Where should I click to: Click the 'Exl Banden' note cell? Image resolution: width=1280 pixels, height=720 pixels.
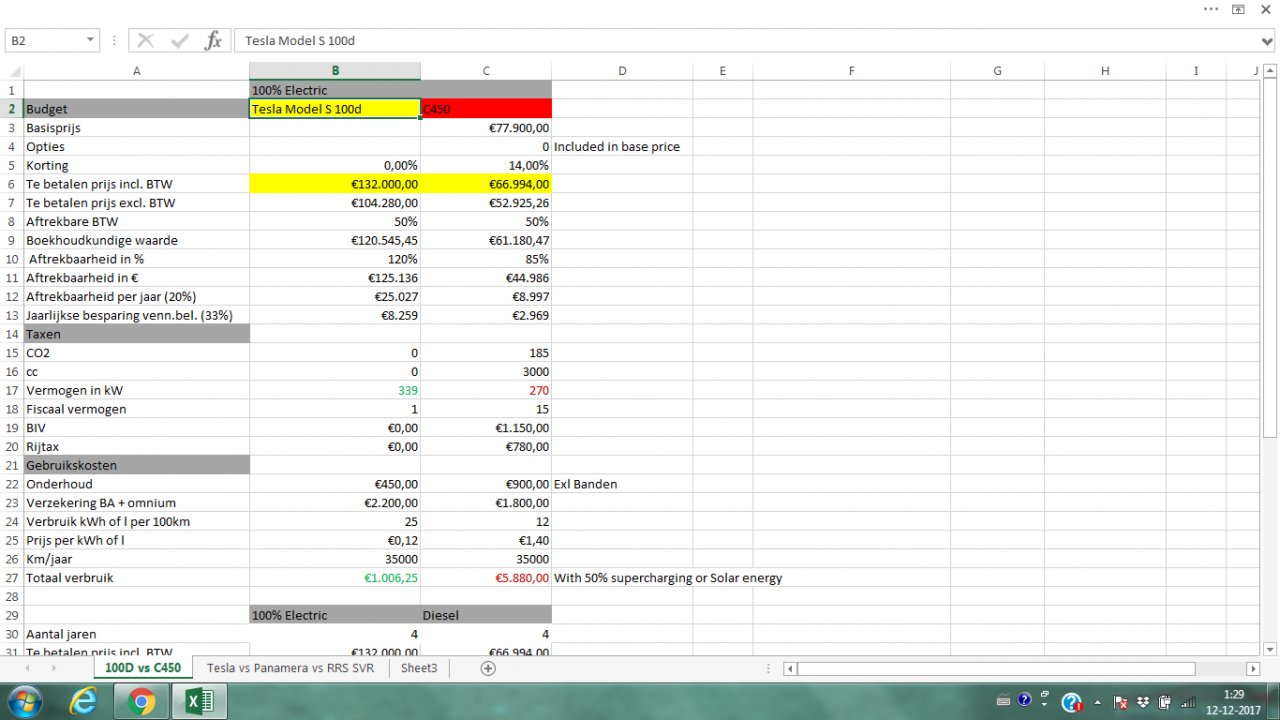[x=622, y=484]
